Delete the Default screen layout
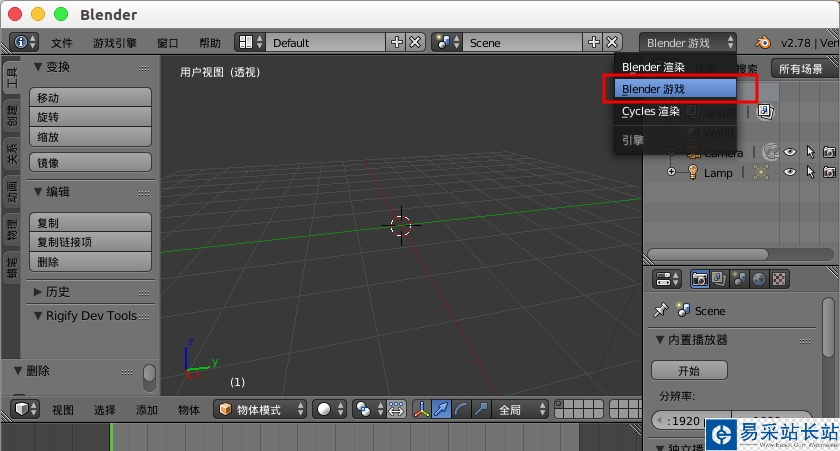 tap(415, 42)
